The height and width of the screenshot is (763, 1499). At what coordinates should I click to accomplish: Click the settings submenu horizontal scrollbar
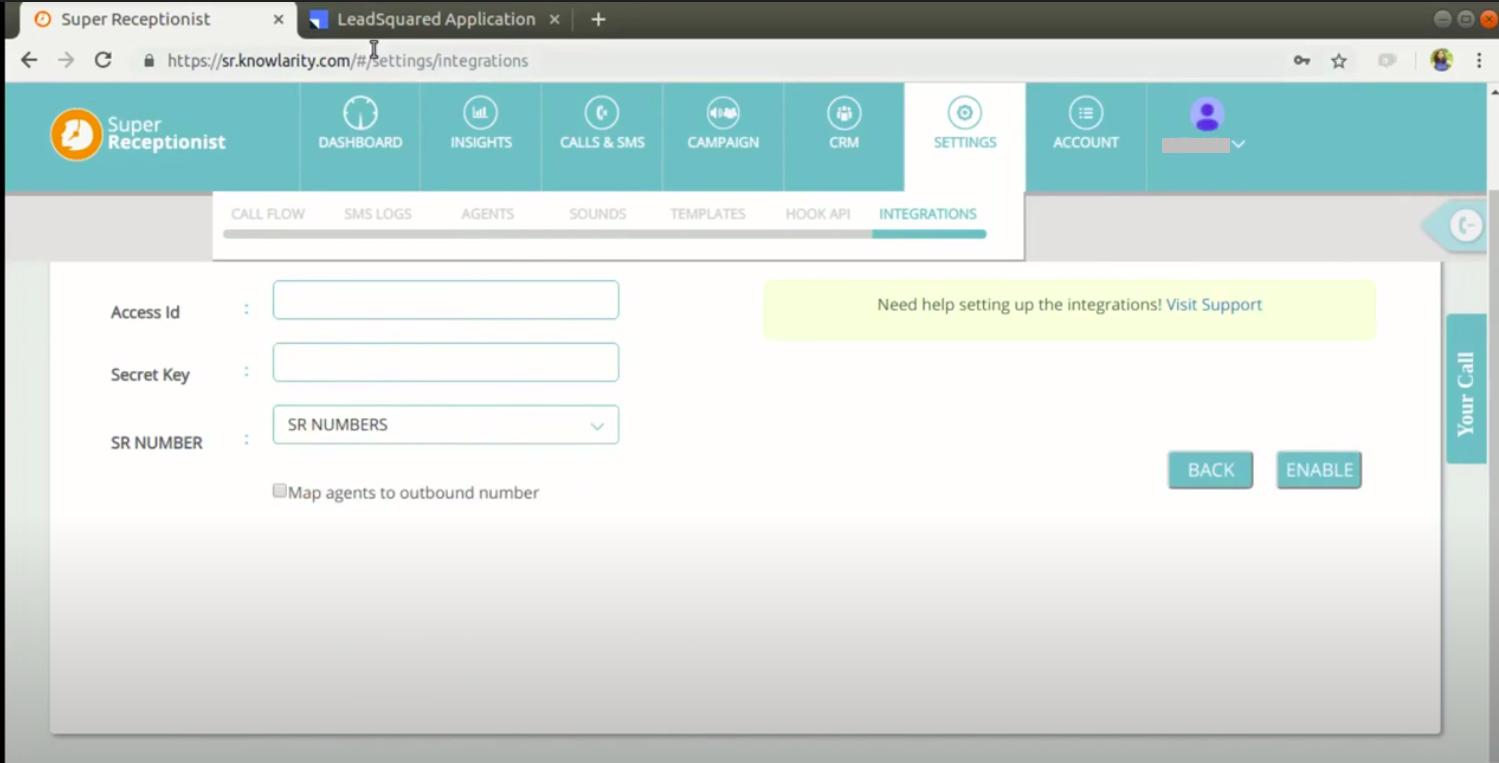tap(605, 234)
